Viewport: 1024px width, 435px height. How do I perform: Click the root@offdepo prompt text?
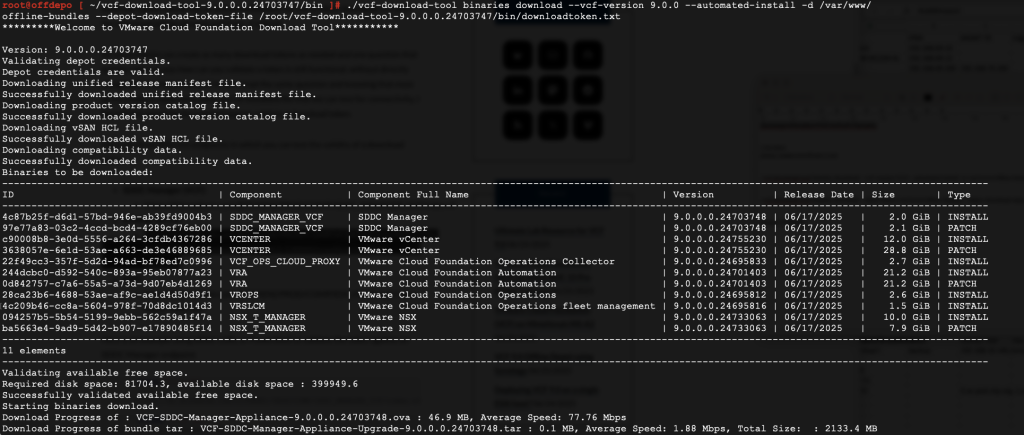pos(37,5)
